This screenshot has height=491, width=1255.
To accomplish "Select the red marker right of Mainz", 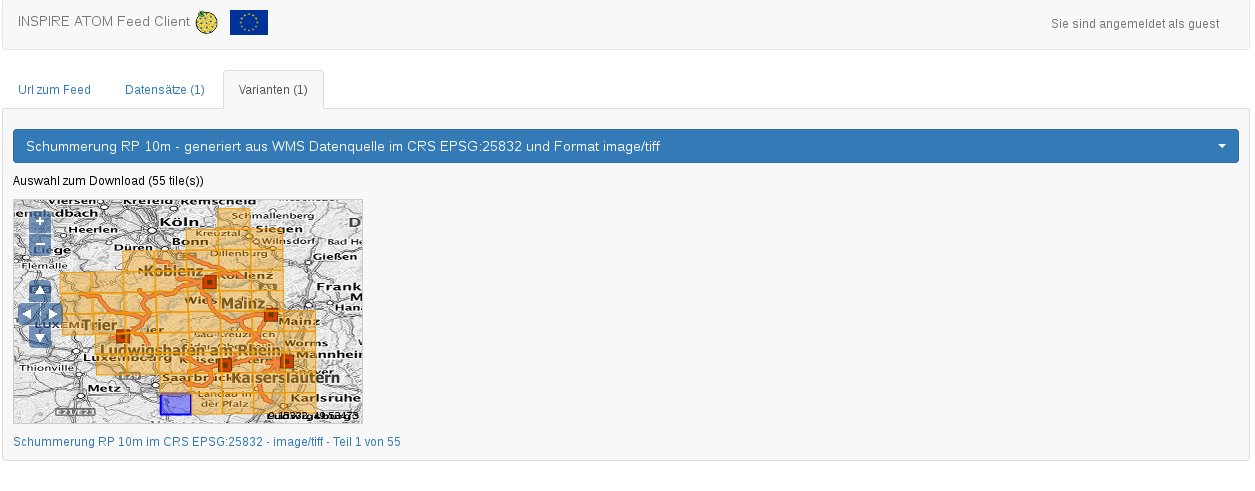I will tap(271, 315).
